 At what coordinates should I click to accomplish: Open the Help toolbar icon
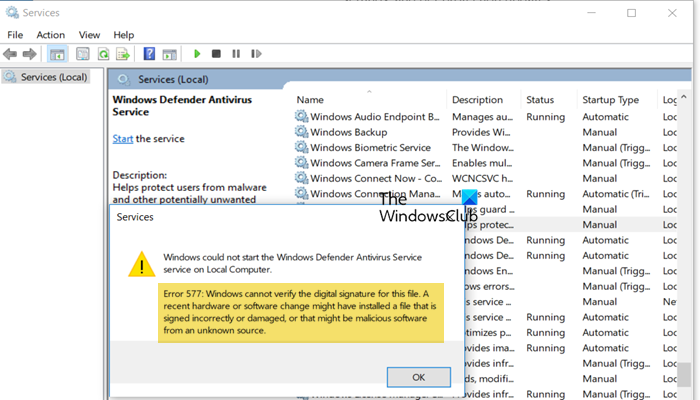click(149, 54)
